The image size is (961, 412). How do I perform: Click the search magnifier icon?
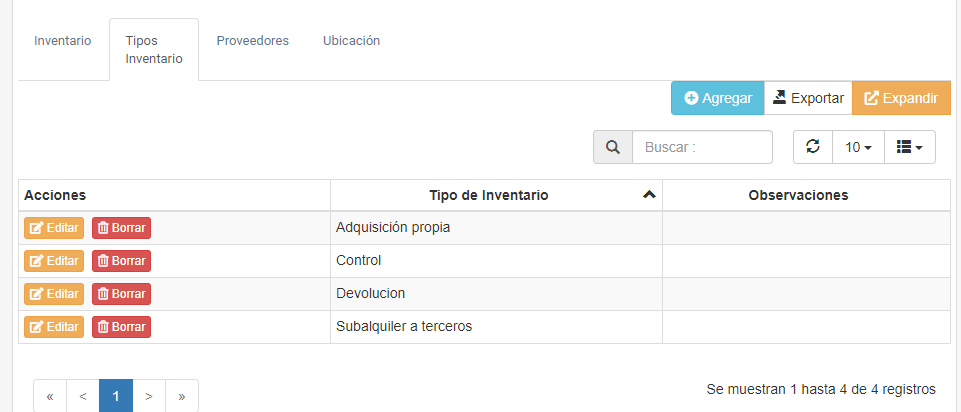613,147
